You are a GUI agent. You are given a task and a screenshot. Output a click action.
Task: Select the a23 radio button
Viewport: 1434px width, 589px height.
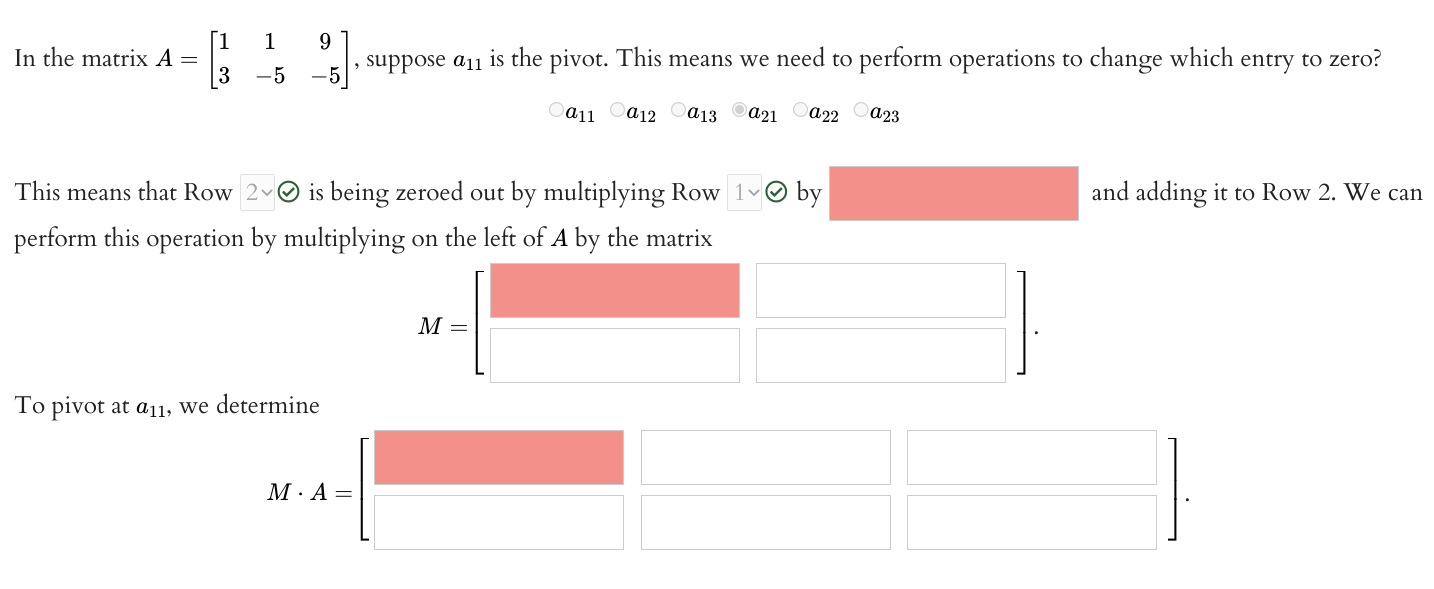point(860,109)
